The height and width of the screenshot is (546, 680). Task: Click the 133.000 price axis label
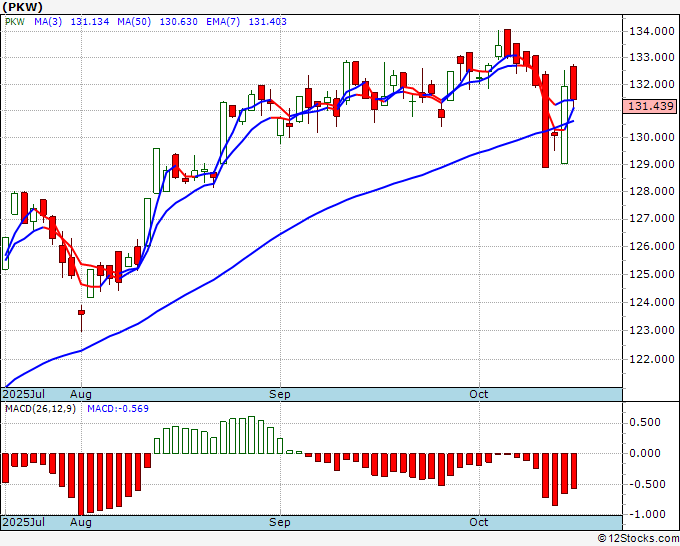tap(652, 57)
